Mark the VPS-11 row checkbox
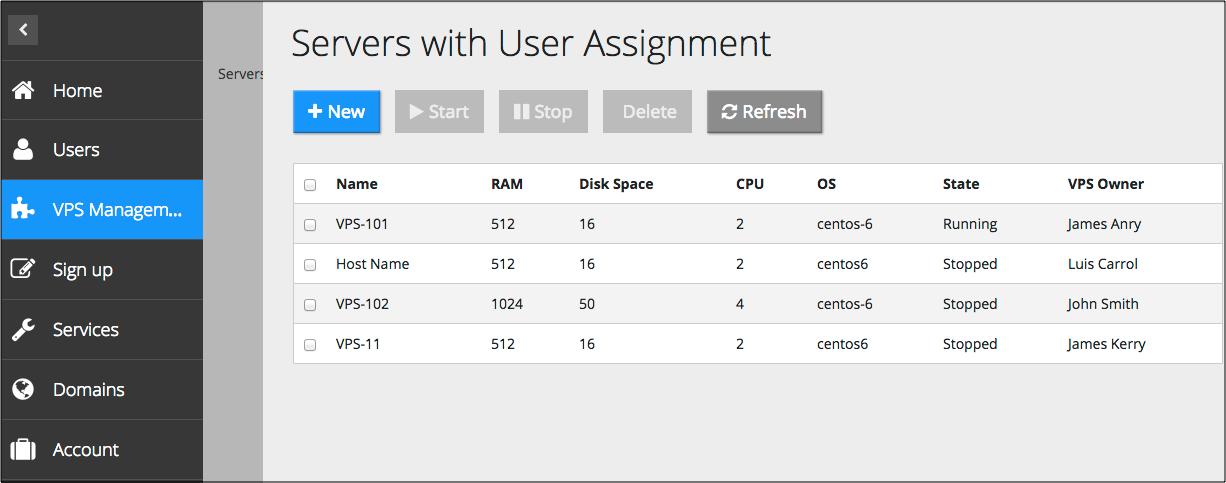Screen dimensions: 1226x483 click(310, 345)
